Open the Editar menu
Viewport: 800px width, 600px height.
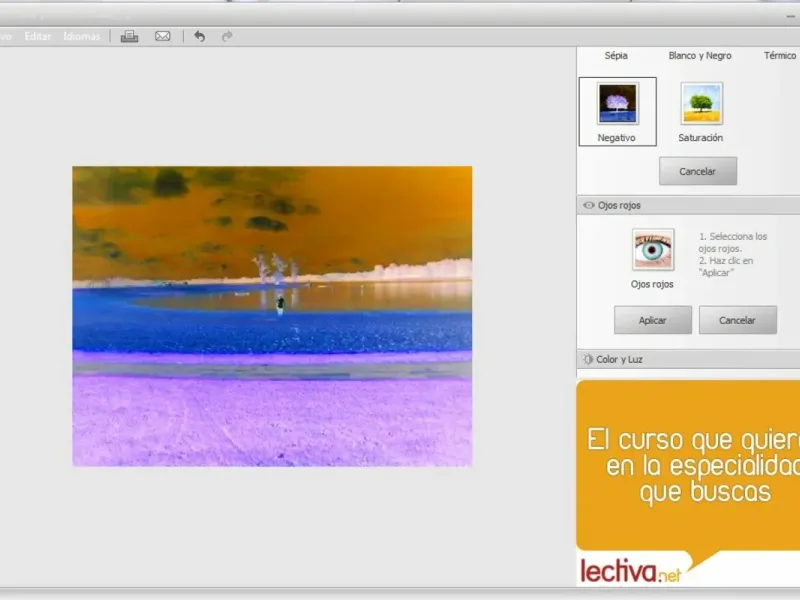(38, 36)
